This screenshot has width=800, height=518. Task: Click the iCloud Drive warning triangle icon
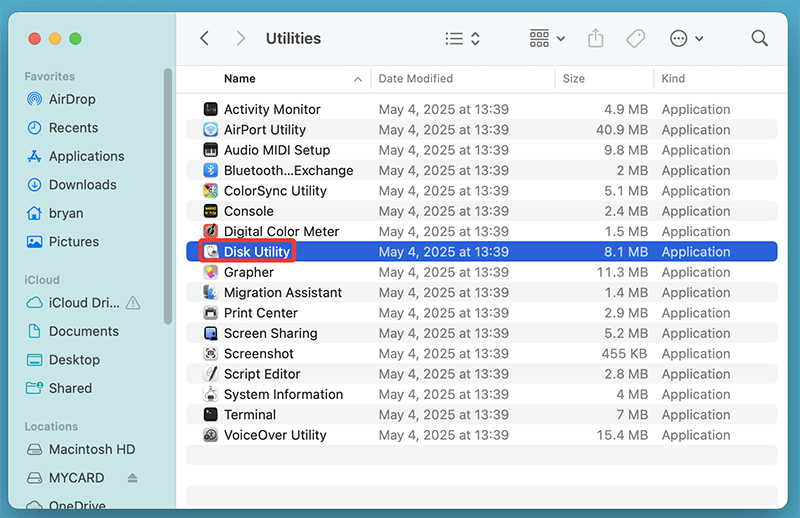[133, 303]
